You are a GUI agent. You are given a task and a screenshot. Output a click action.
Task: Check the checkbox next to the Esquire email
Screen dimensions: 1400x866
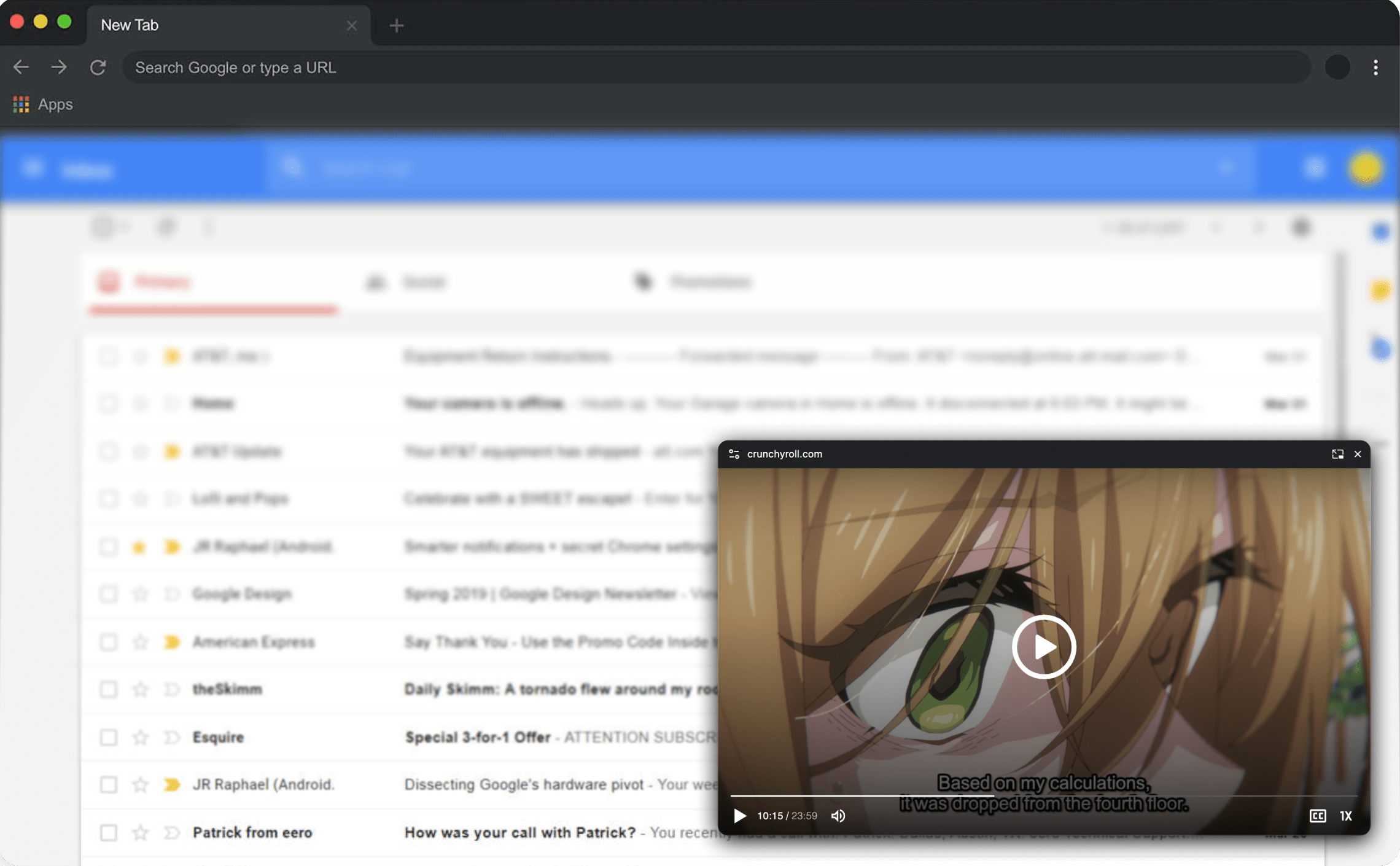pos(109,737)
